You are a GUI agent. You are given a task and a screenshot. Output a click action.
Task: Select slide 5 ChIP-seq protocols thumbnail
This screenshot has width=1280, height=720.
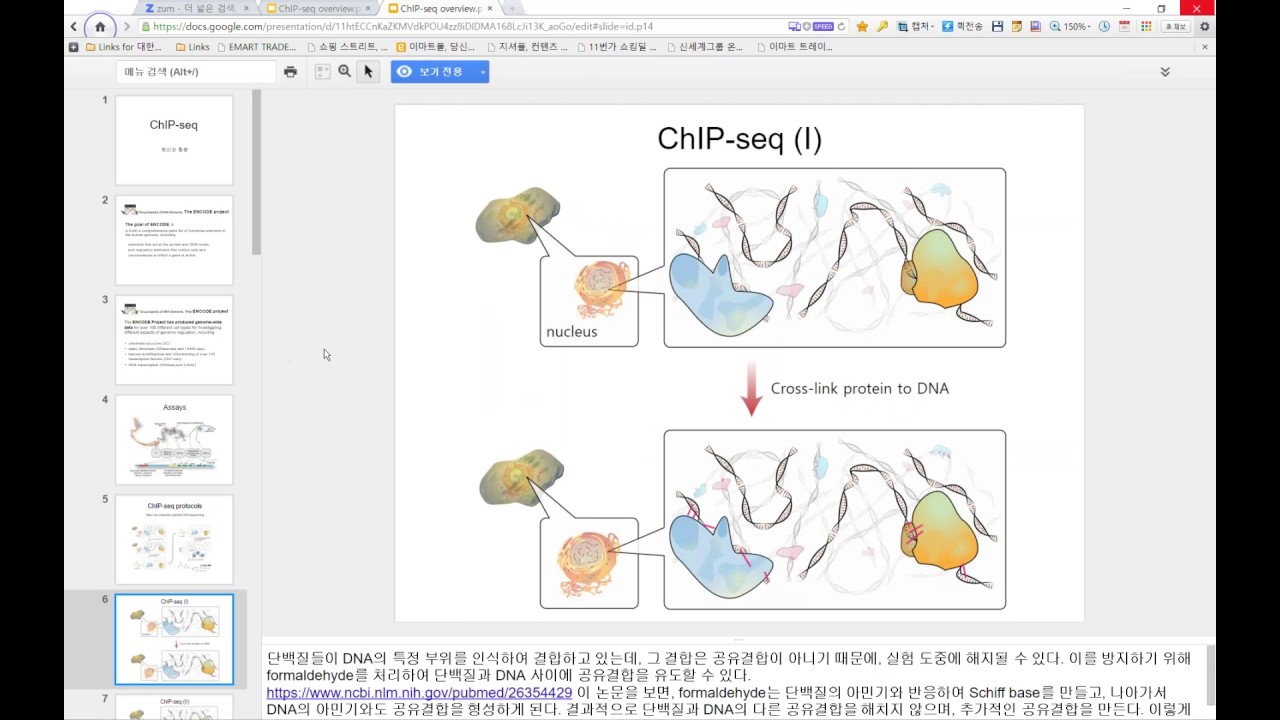pyautogui.click(x=174, y=540)
